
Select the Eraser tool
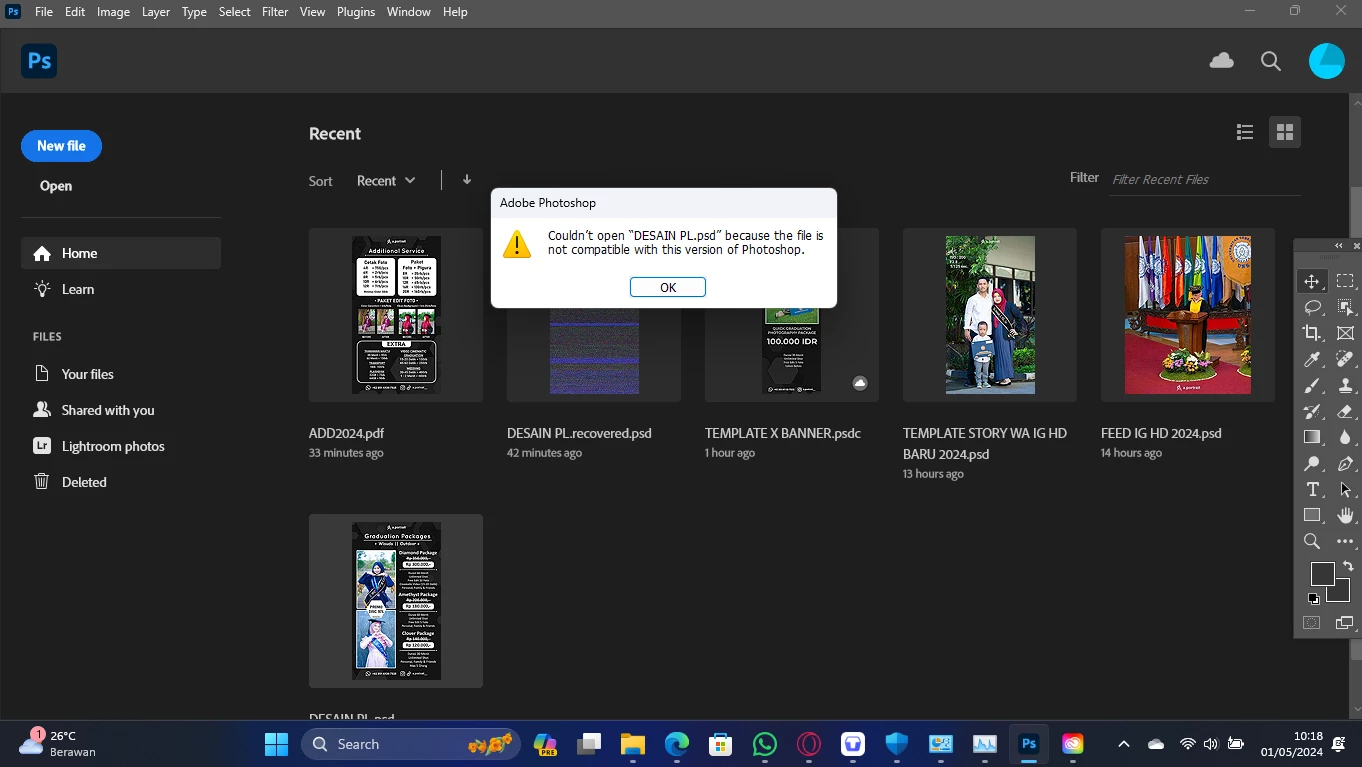tap(1345, 411)
